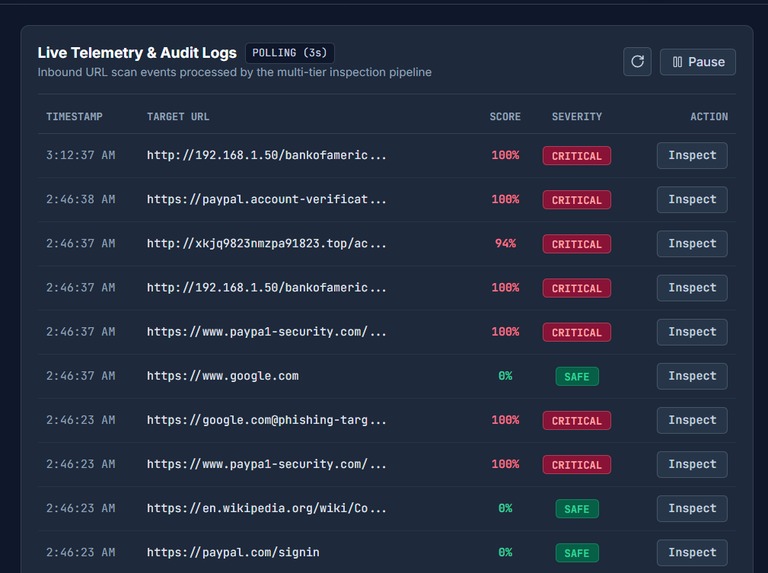Inspect the 2:46:37 AM 192.168.1.50 entry

pyautogui.click(x=692, y=287)
